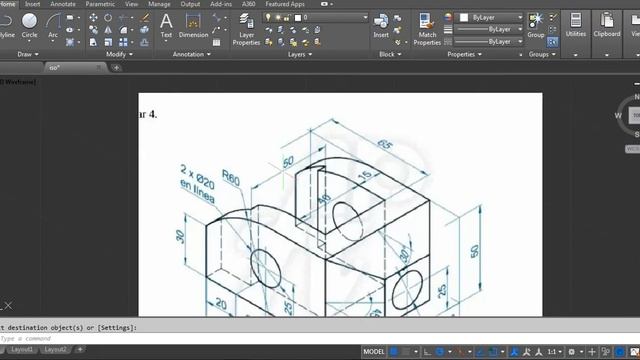Open the Annotate ribbon tab
The height and width of the screenshot is (360, 640).
point(63,4)
